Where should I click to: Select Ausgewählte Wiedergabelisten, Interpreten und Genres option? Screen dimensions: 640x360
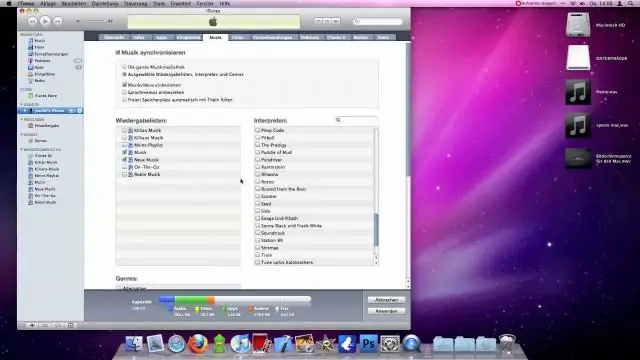(x=124, y=74)
